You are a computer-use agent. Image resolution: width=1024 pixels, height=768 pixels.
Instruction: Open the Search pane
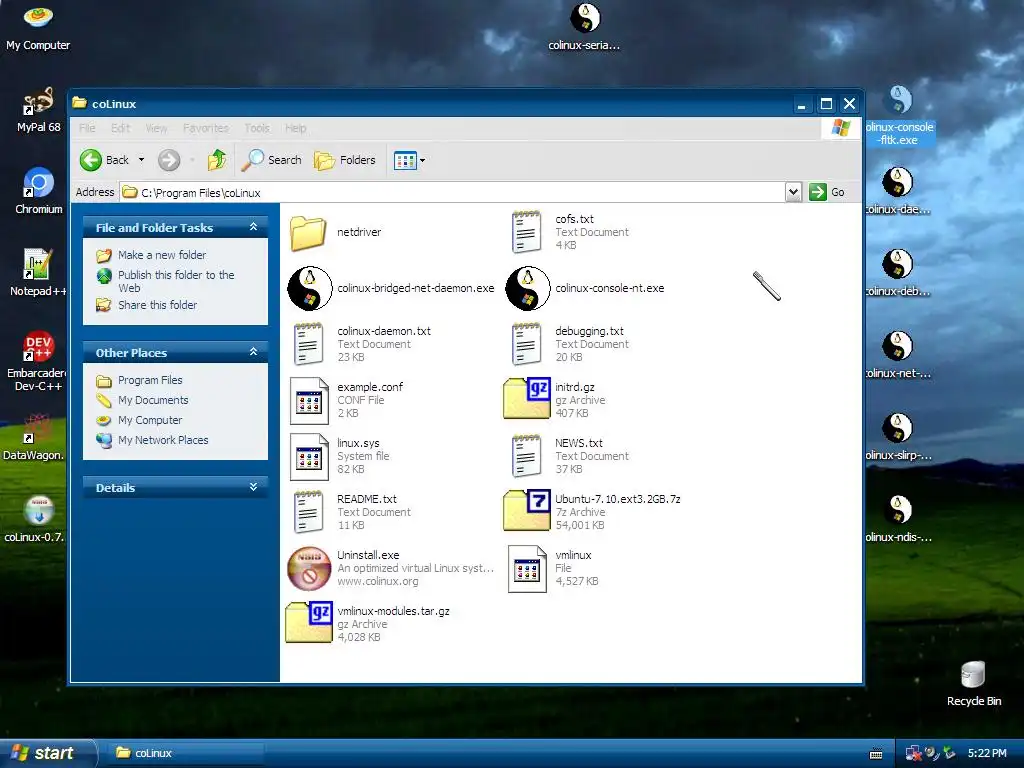pos(271,160)
